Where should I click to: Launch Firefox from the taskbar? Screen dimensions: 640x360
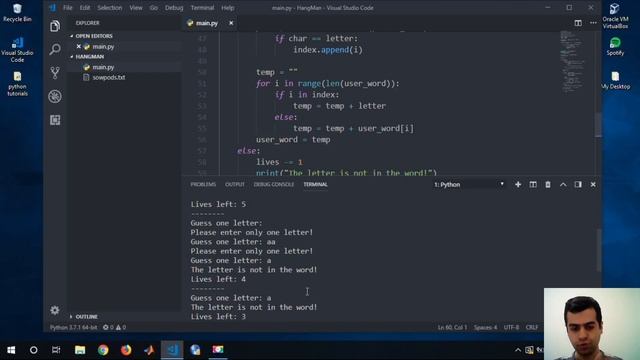tap(126, 350)
